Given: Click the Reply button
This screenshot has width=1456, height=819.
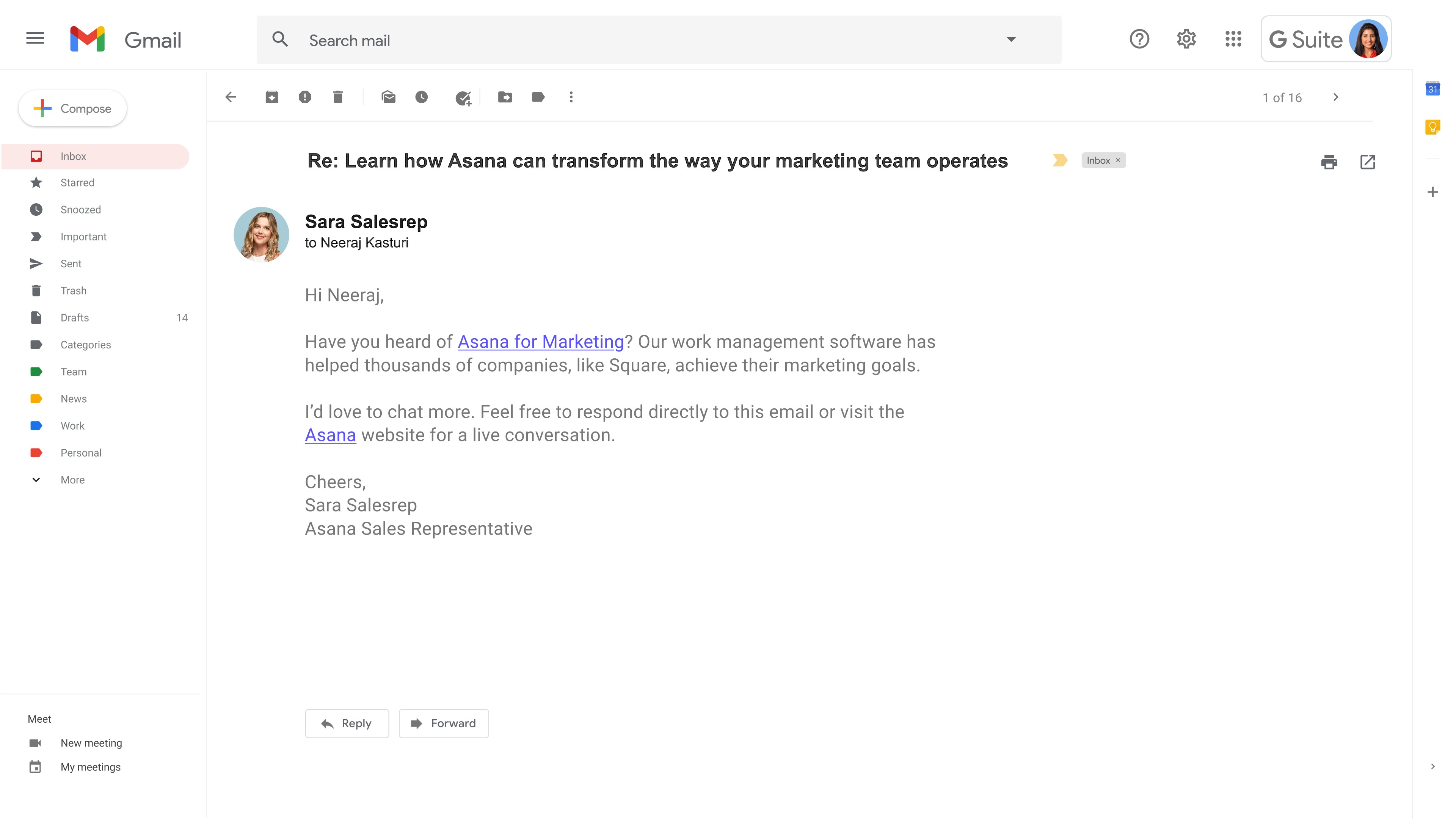Looking at the screenshot, I should [347, 723].
